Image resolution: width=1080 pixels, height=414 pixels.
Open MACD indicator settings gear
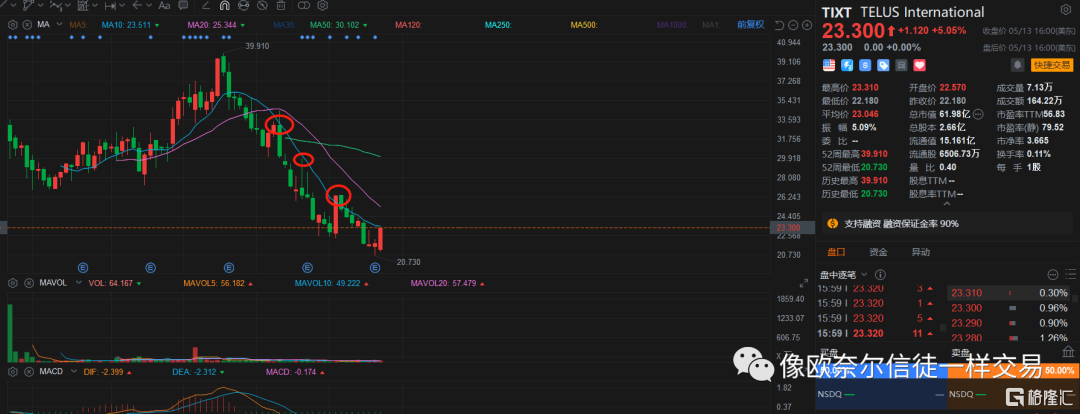12,372
